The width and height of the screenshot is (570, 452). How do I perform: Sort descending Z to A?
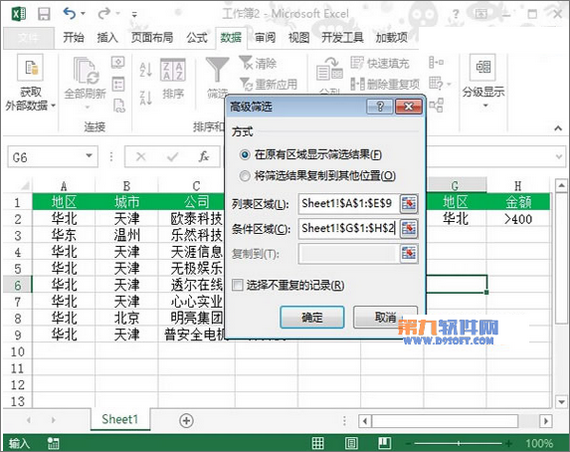click(146, 97)
